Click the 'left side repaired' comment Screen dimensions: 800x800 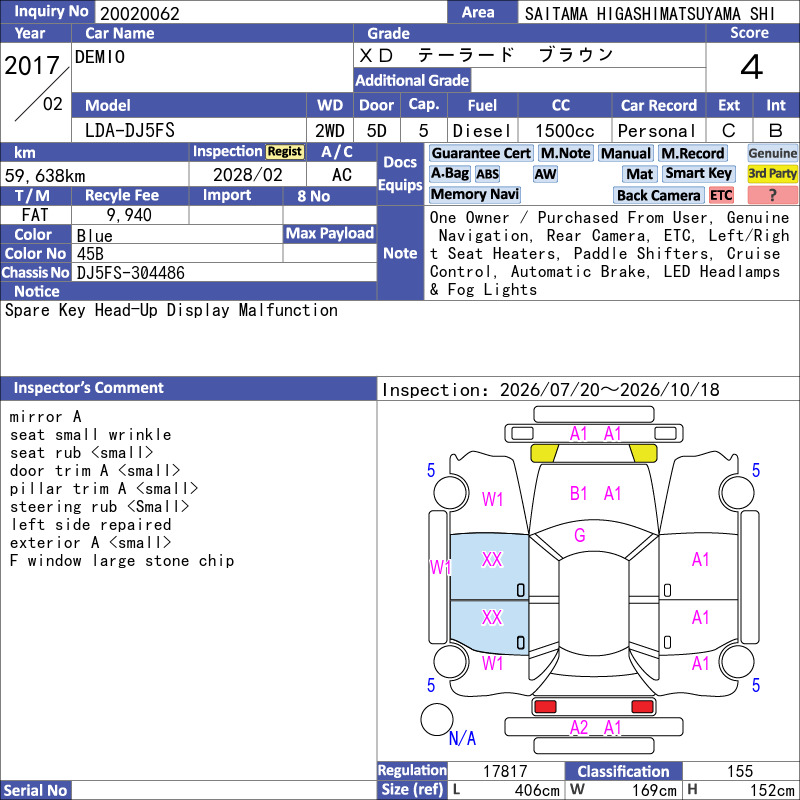91,524
